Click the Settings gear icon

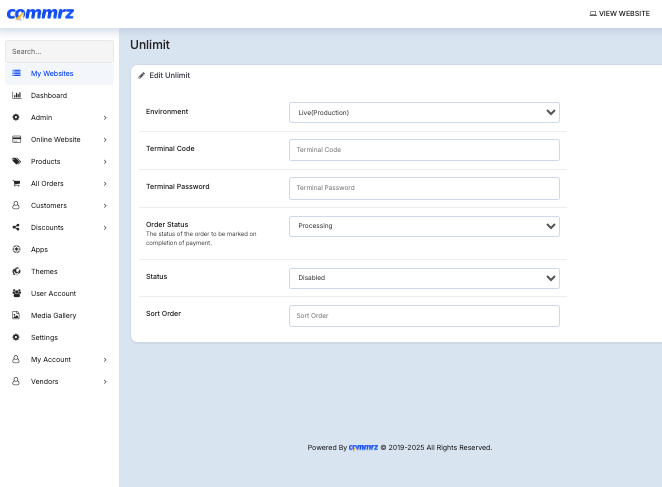[16, 338]
